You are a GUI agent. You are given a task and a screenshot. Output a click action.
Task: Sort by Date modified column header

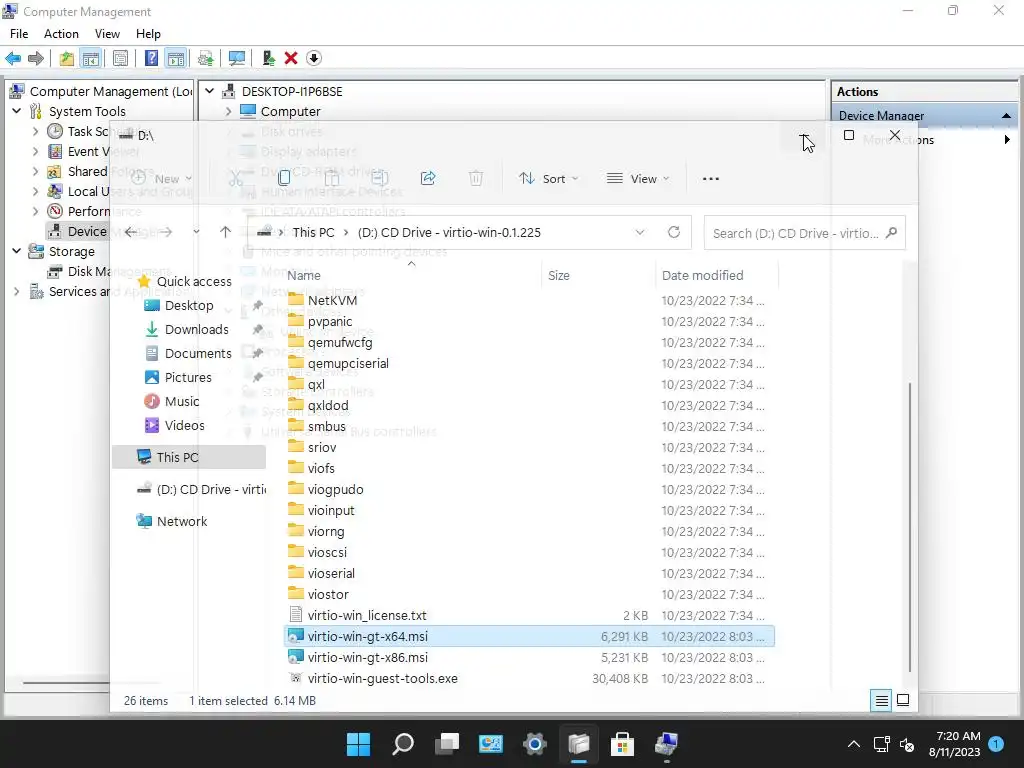702,276
